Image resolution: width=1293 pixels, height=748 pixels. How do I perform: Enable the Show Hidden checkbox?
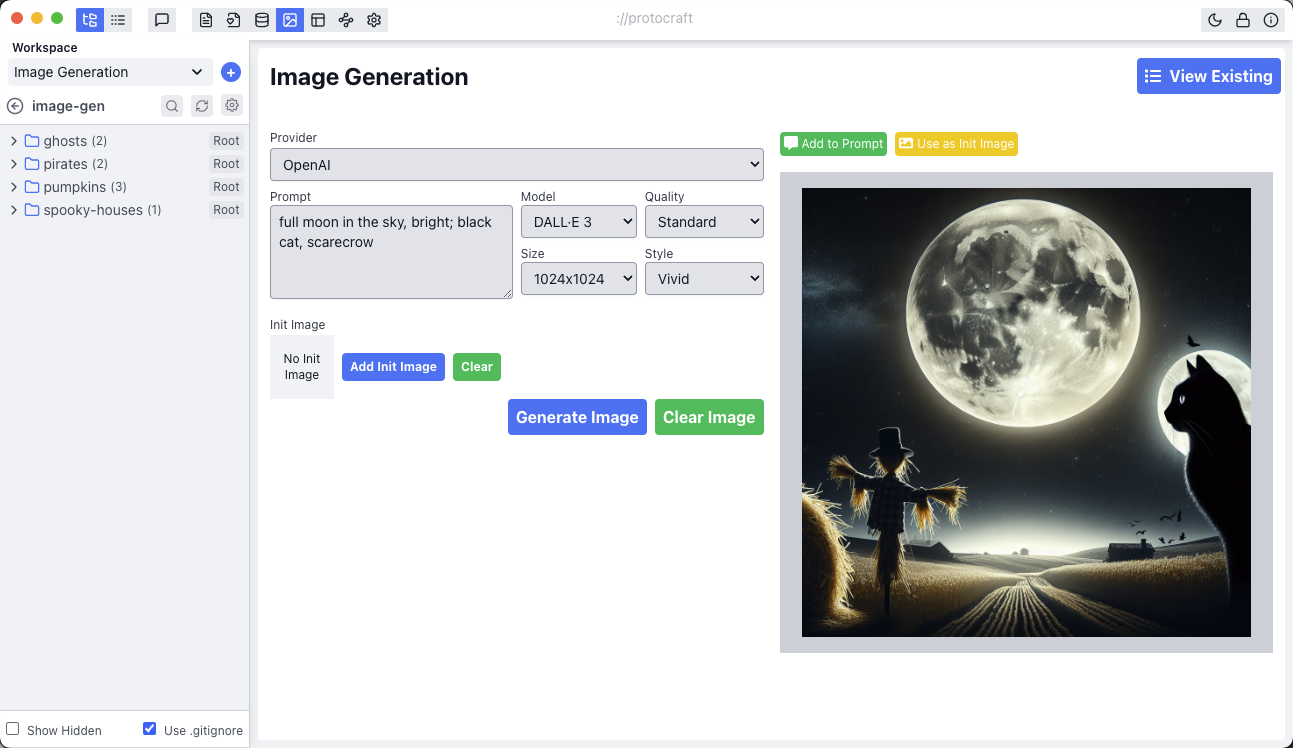[x=13, y=729]
